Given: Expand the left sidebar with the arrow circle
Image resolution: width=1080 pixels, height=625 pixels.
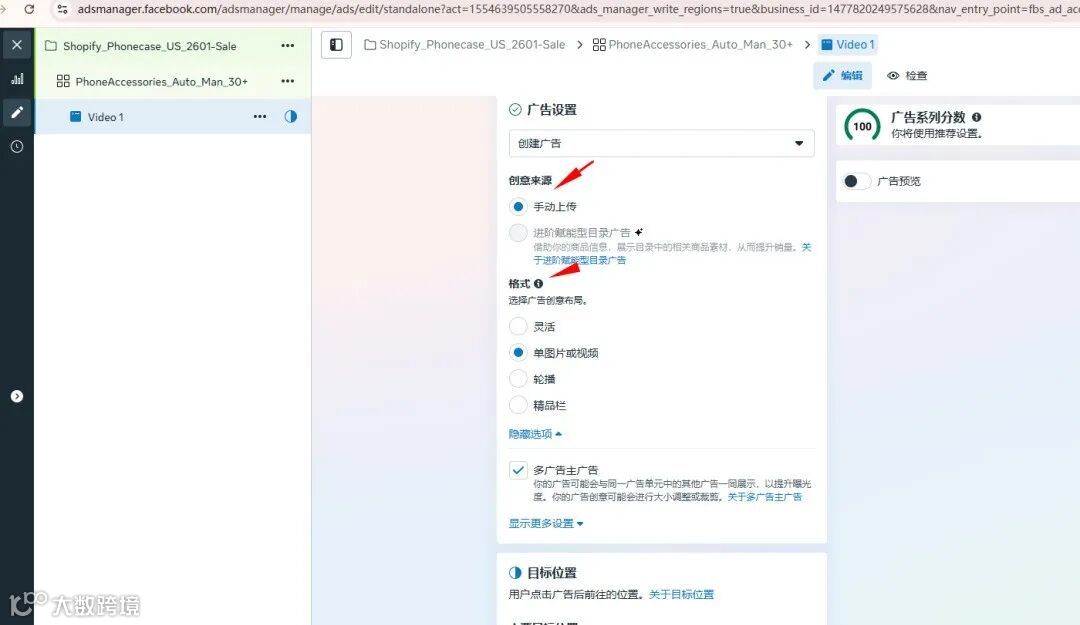Looking at the screenshot, I should pos(17,396).
